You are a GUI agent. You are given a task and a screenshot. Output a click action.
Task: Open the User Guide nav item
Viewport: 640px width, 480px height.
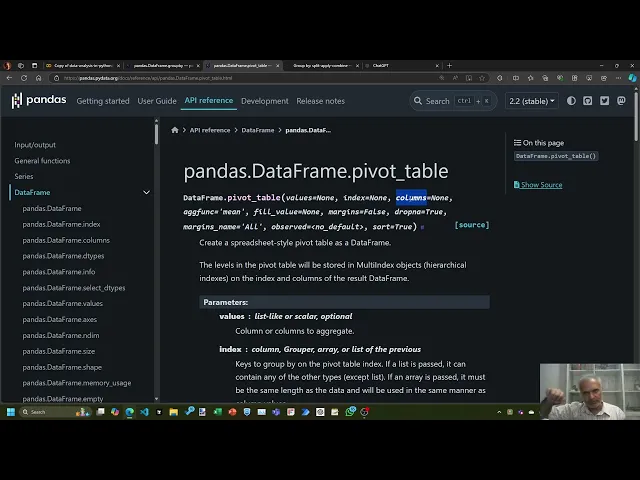(157, 101)
